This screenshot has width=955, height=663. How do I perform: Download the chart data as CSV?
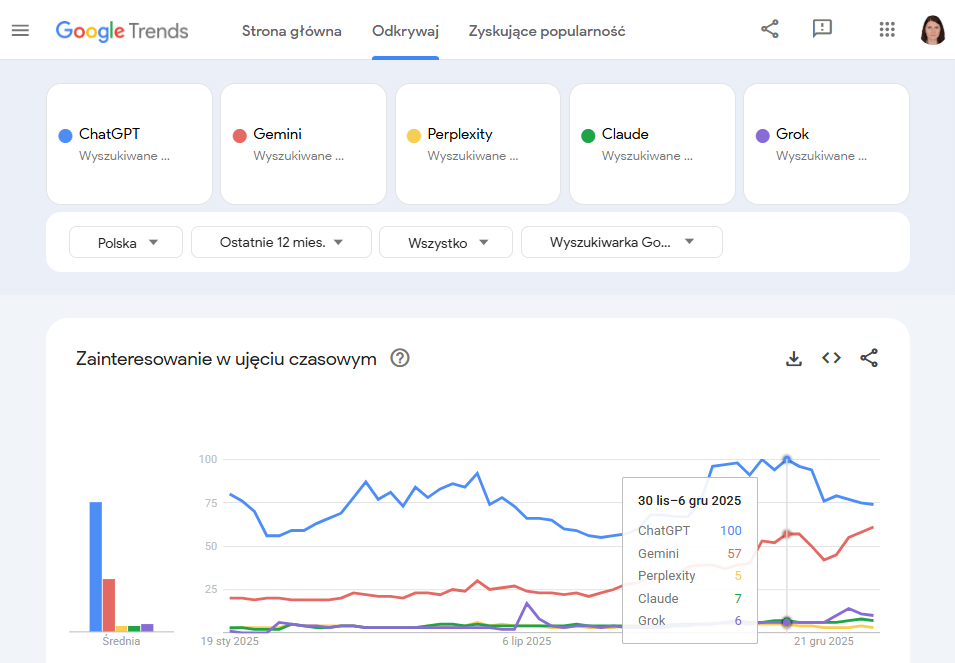tap(794, 358)
